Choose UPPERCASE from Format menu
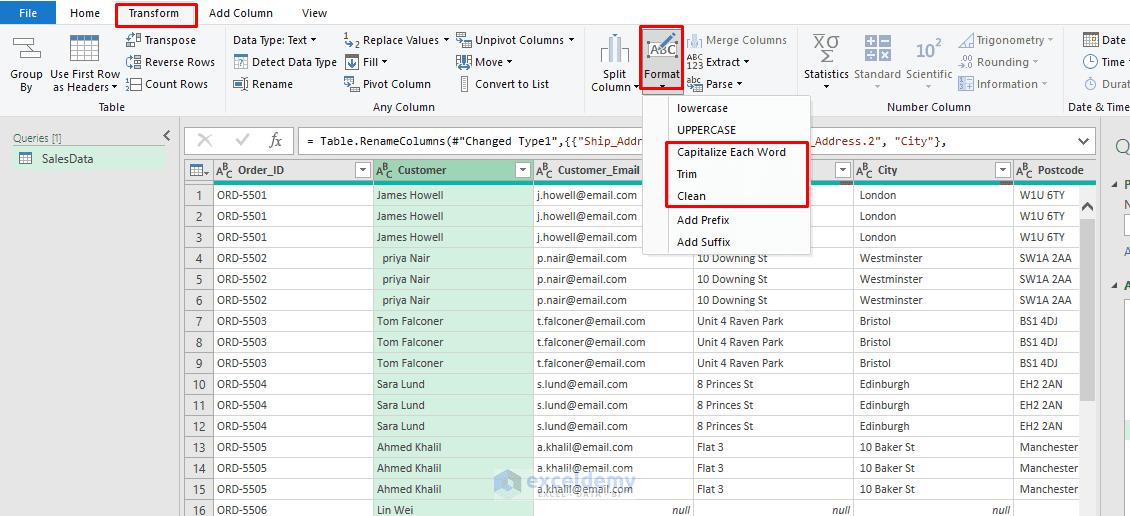Viewport: 1130px width, 516px height. (x=726, y=130)
